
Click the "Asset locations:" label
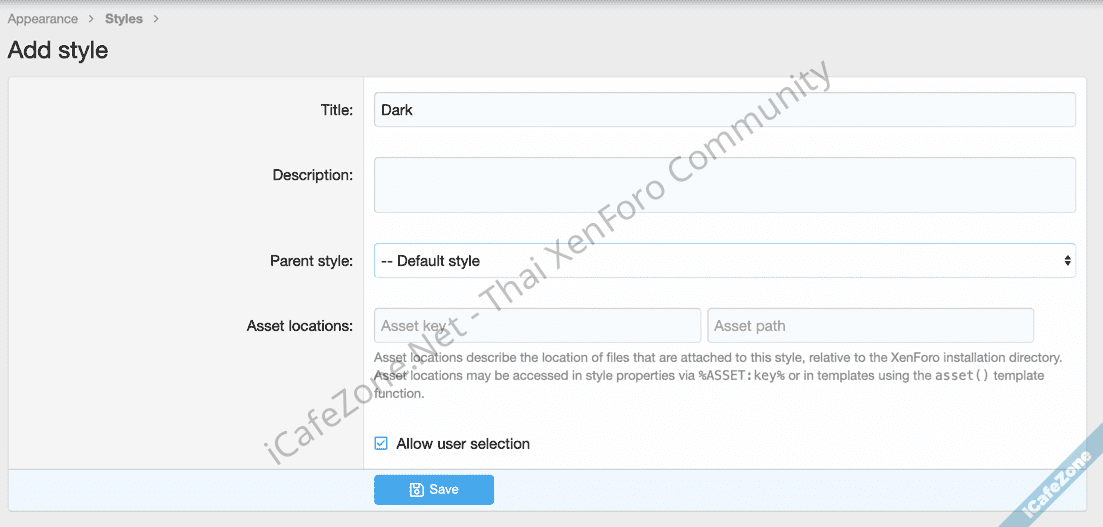[x=300, y=326]
